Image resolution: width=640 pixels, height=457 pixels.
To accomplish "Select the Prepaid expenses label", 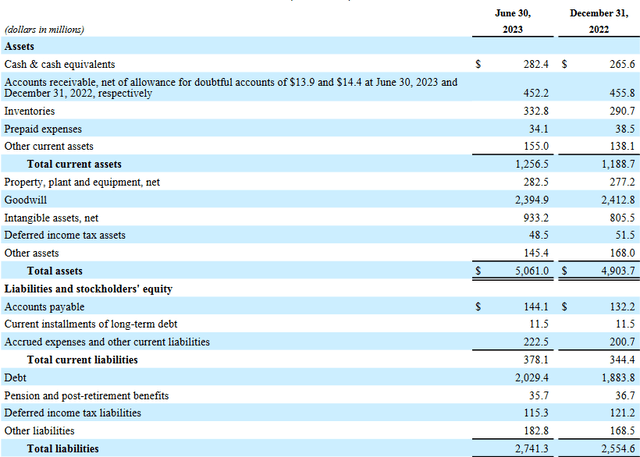I will (x=43, y=129).
